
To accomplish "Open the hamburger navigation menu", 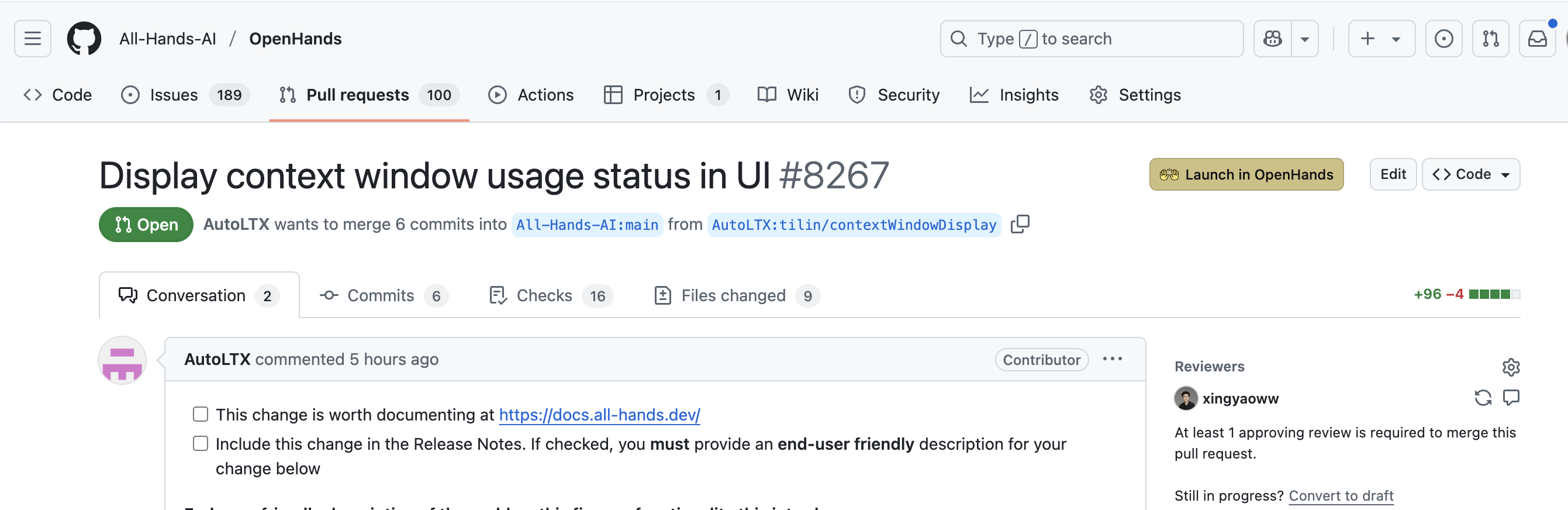I will 32,39.
